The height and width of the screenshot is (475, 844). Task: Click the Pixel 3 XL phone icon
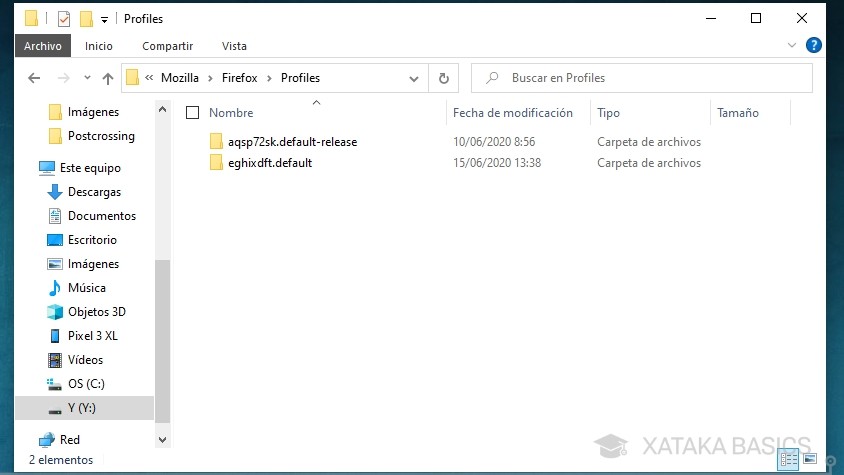[x=55, y=336]
